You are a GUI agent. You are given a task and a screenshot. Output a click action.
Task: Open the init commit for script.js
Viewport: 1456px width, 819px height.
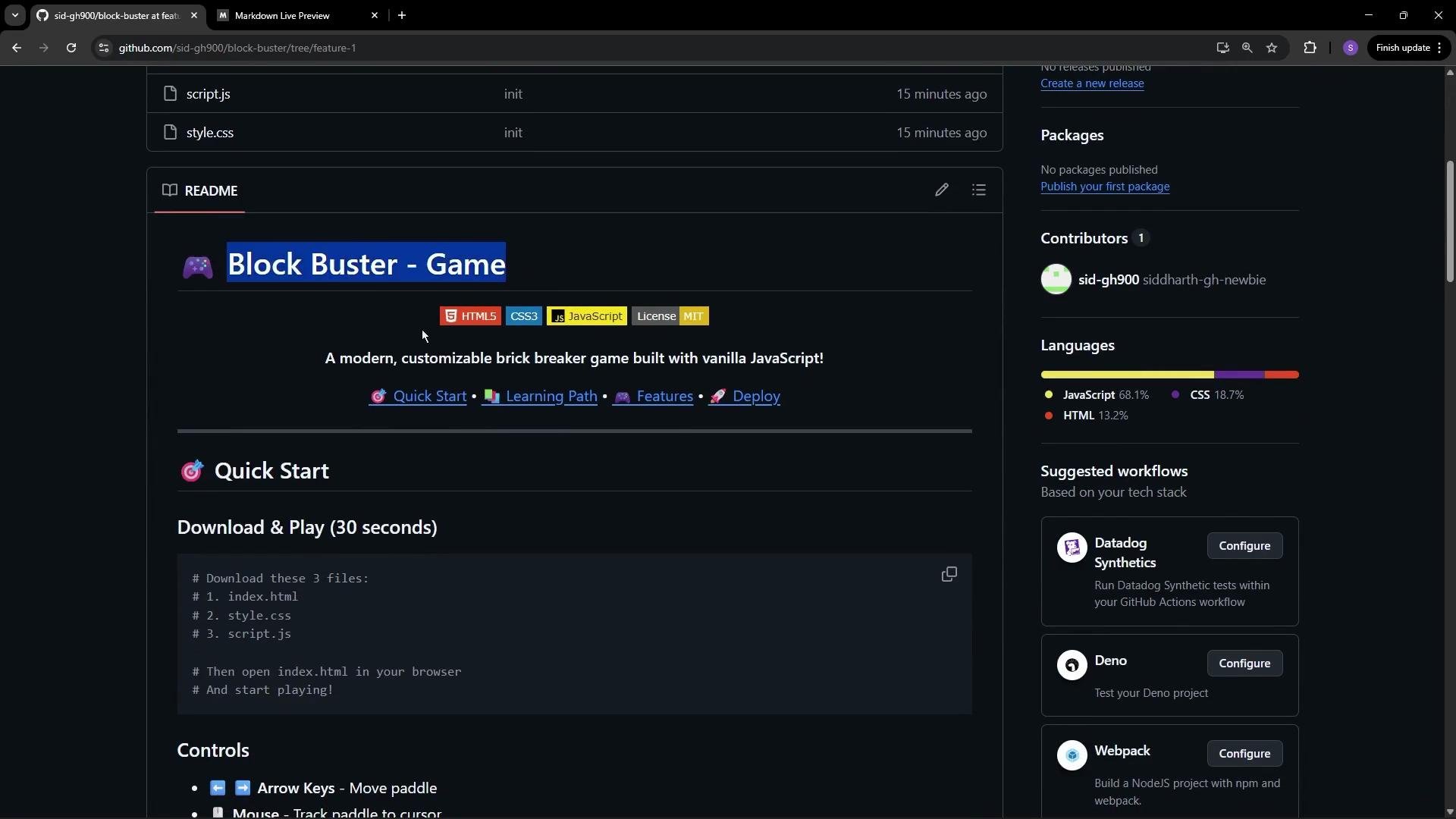[513, 94]
